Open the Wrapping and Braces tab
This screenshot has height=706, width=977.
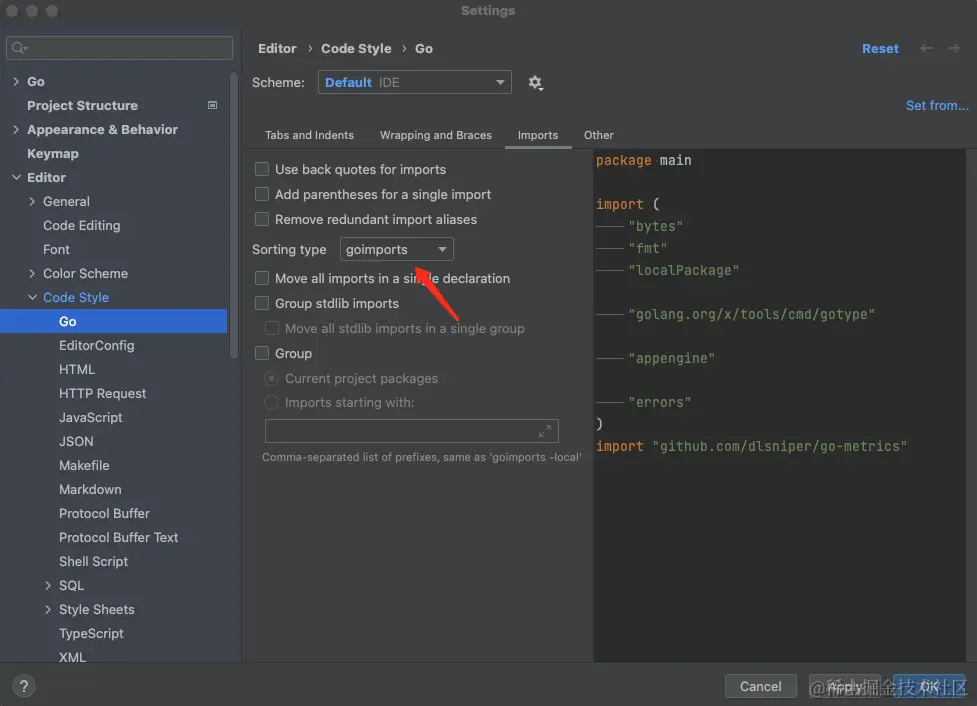click(435, 135)
